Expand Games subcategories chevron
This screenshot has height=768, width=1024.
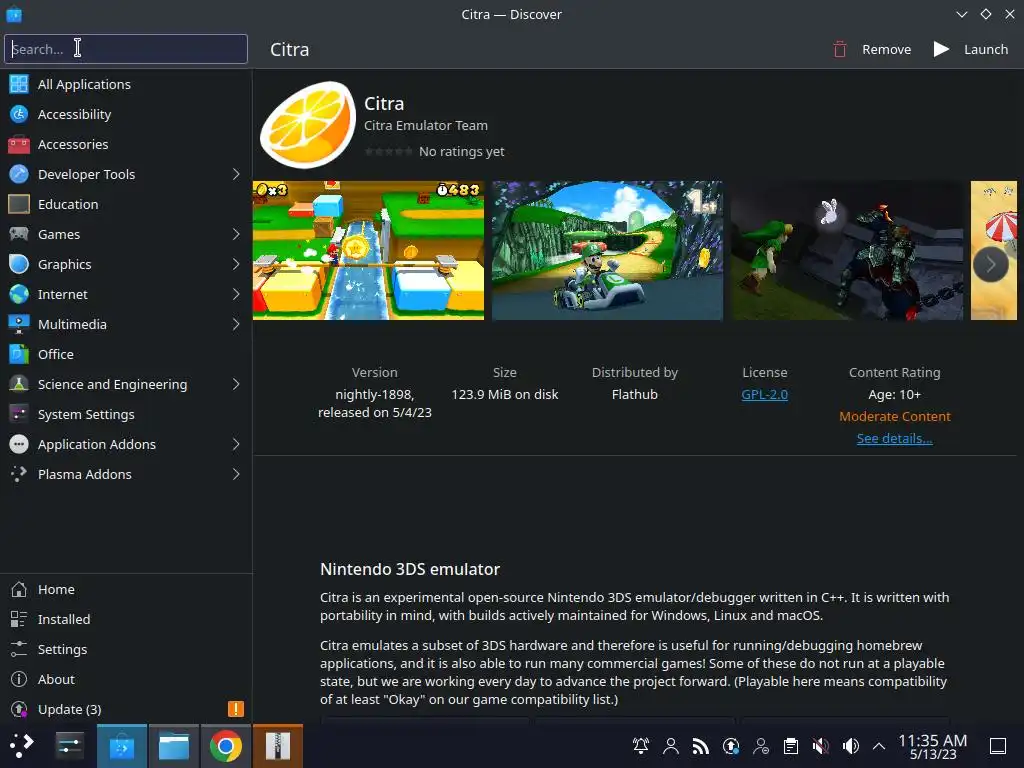click(x=236, y=234)
